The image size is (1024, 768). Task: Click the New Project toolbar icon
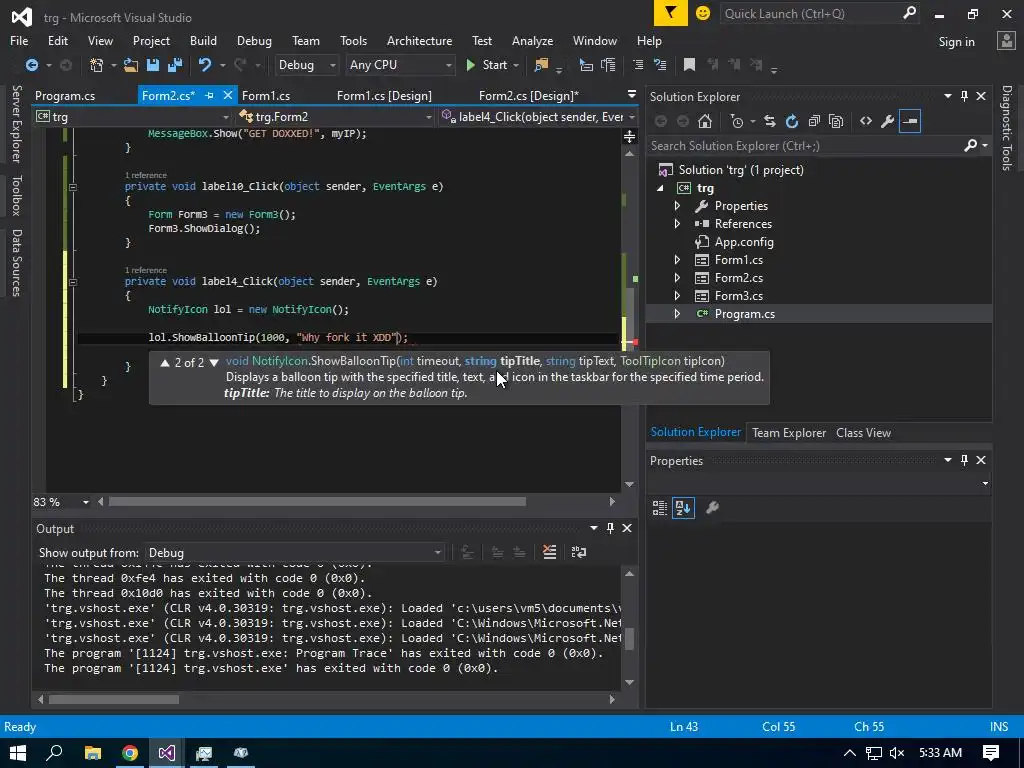[x=96, y=65]
